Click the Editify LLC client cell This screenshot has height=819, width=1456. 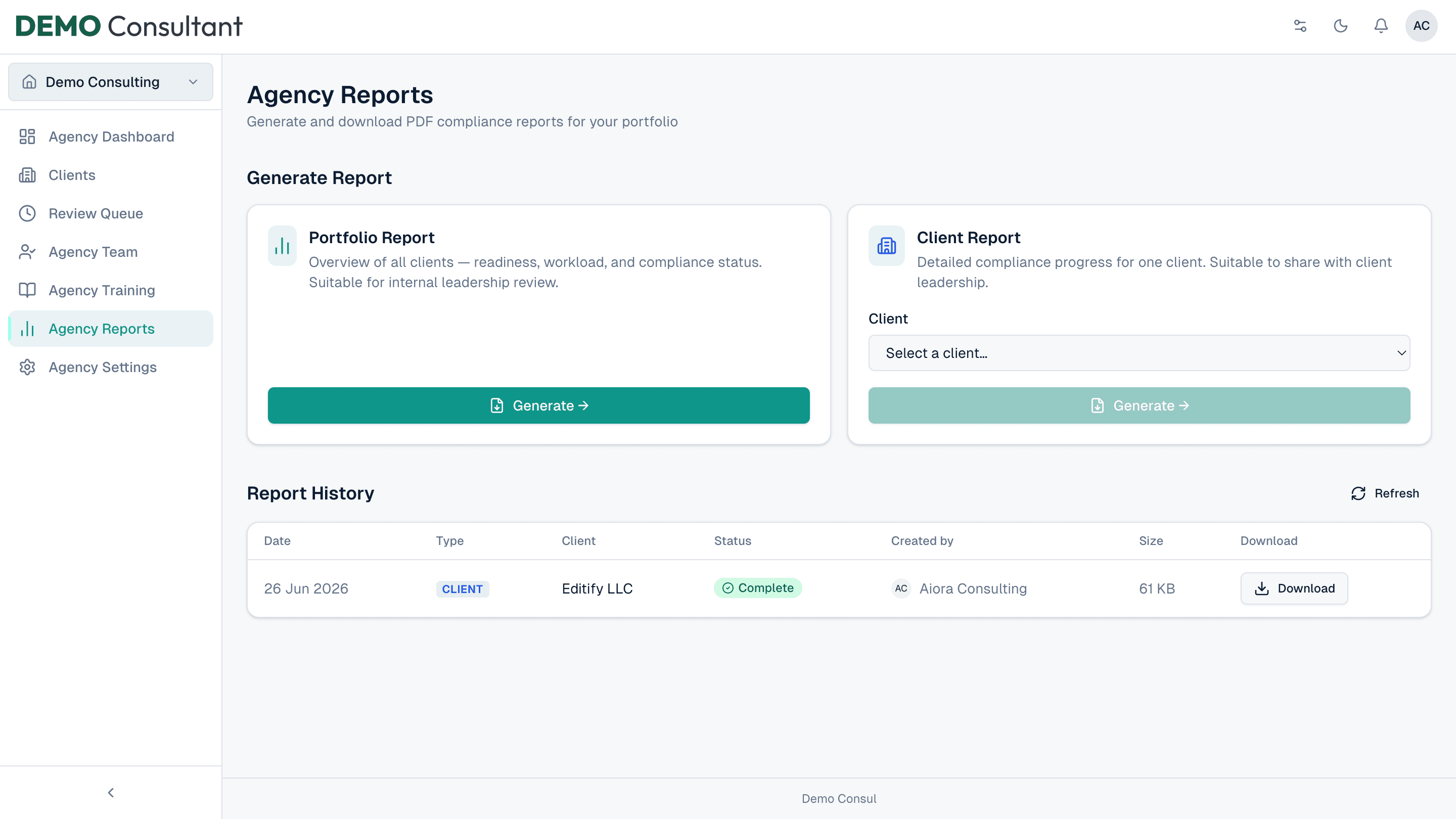(597, 588)
